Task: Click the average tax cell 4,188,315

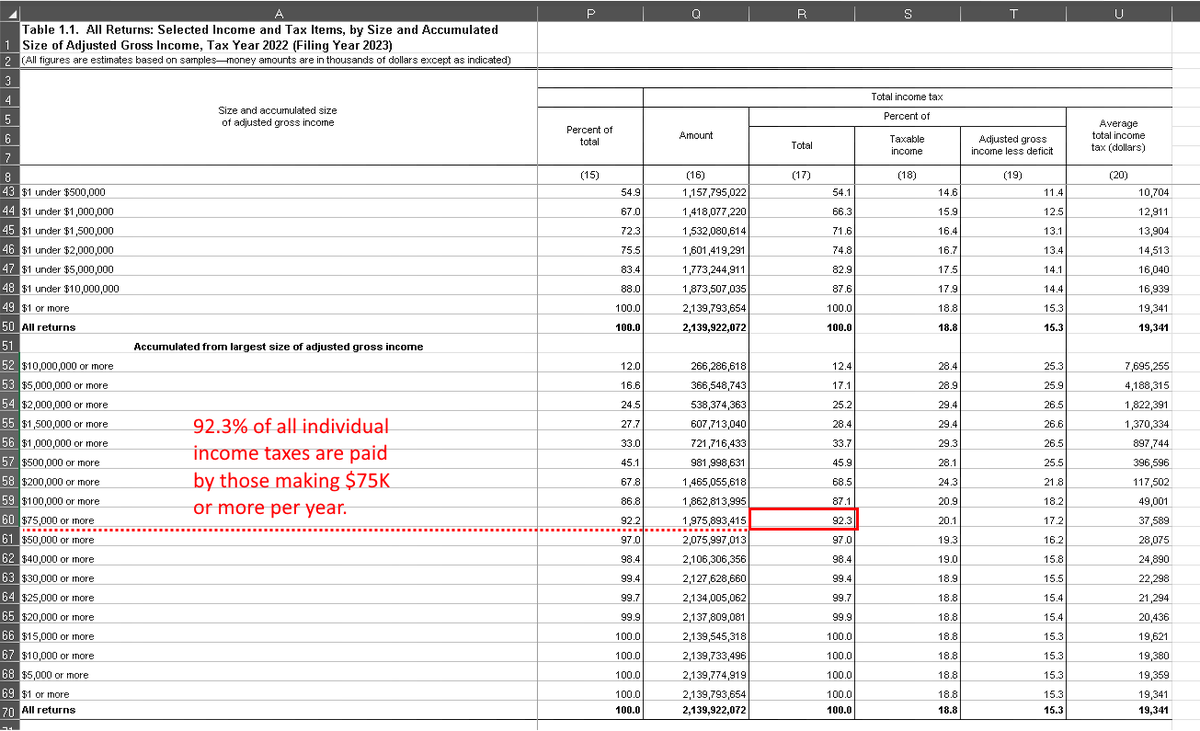Action: [x=1120, y=385]
